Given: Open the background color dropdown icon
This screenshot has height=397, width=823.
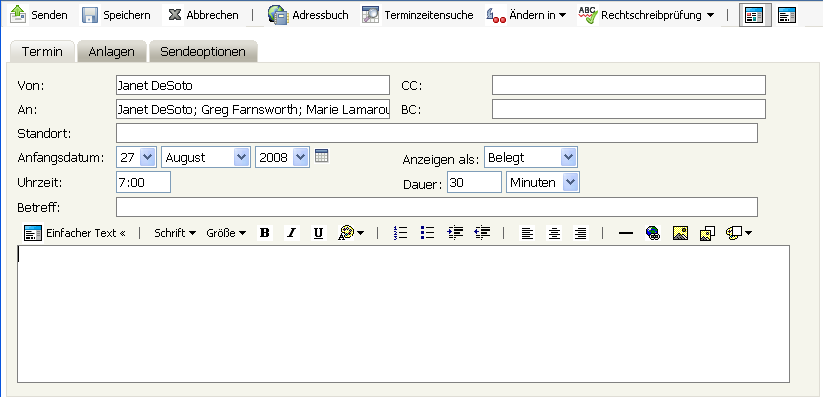Looking at the screenshot, I should pos(738,233).
